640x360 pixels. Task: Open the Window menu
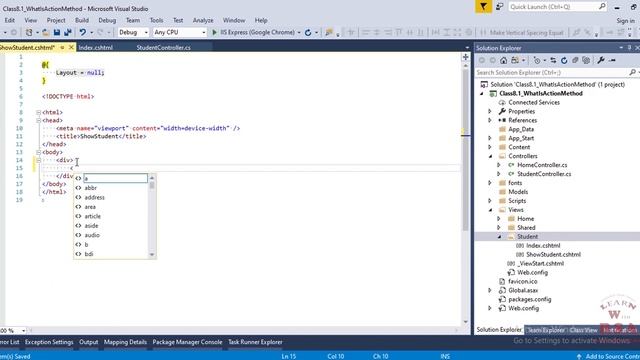click(x=234, y=20)
